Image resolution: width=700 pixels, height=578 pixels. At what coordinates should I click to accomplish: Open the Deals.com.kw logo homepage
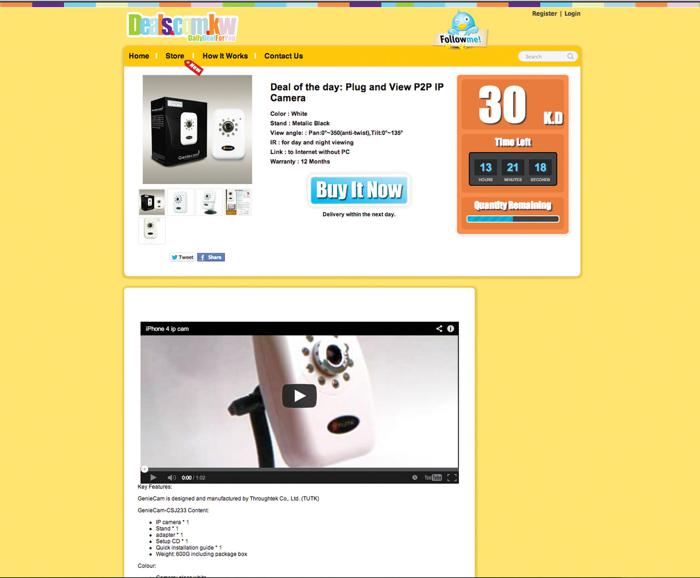(x=183, y=27)
